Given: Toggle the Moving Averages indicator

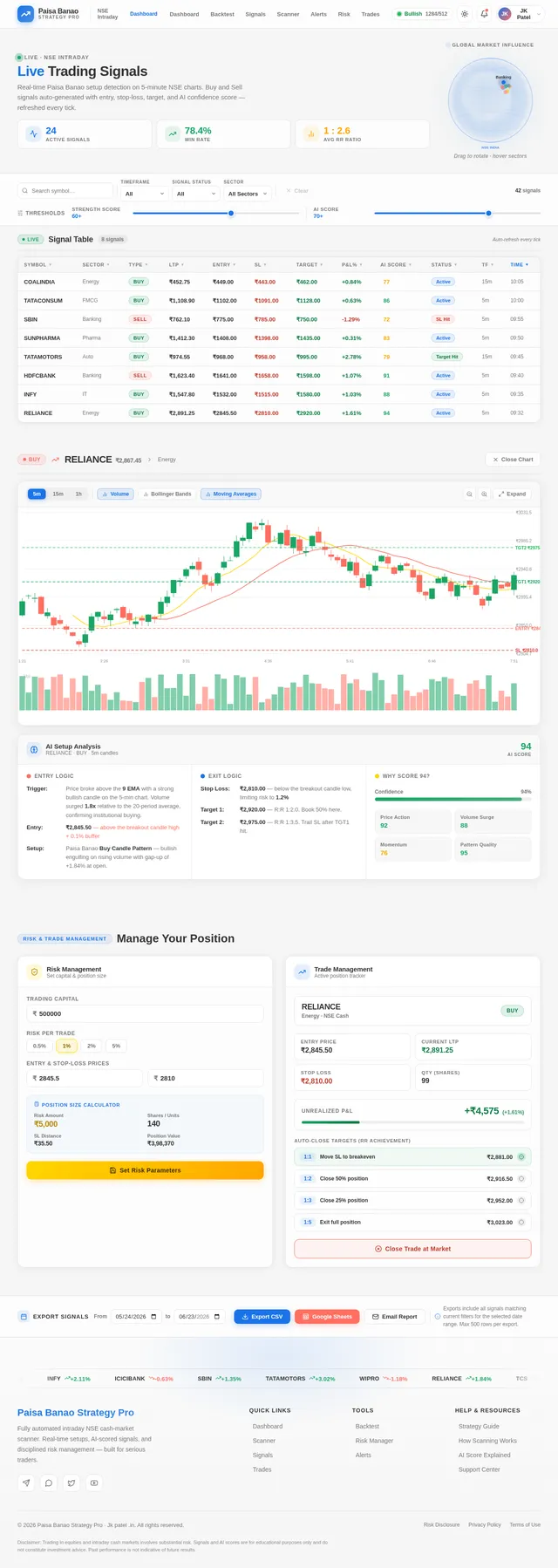Looking at the screenshot, I should pos(231,494).
